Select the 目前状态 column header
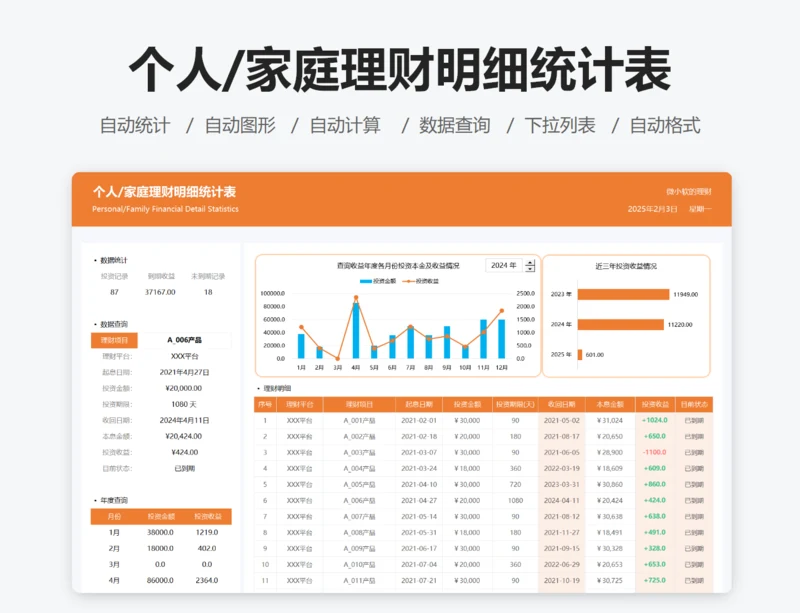Screen dimensions: 800x613 click(x=694, y=404)
